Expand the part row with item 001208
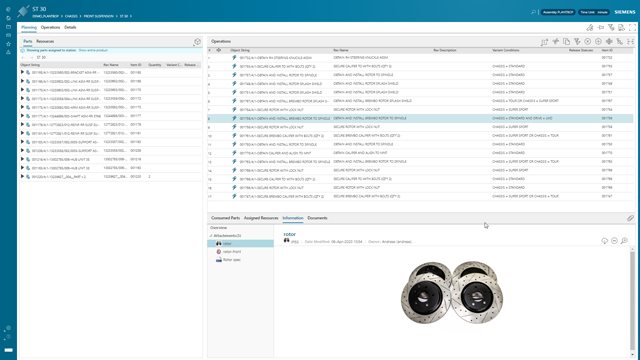Screen dimensions: 640x360 [x=22, y=150]
